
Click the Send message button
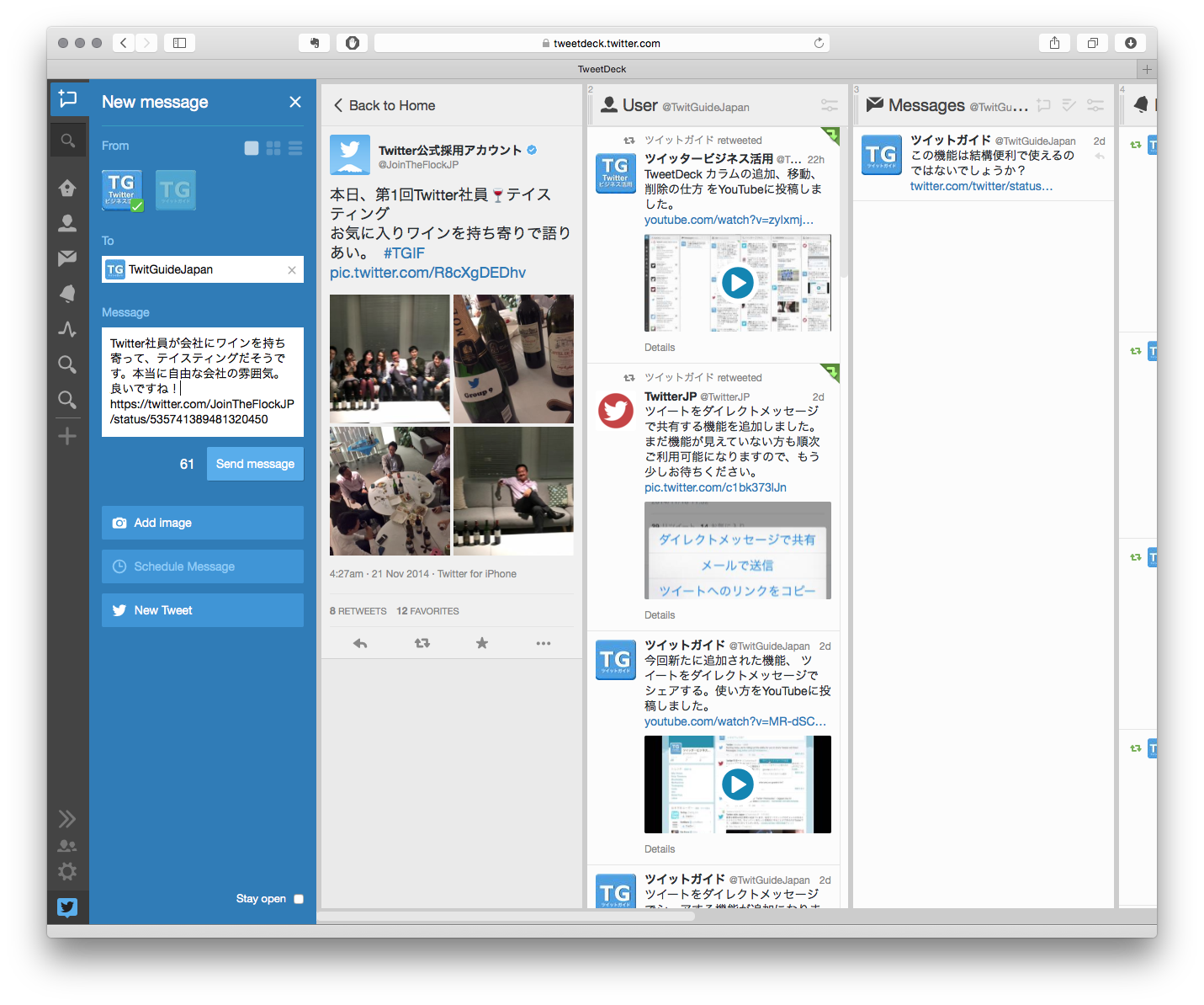coord(255,464)
